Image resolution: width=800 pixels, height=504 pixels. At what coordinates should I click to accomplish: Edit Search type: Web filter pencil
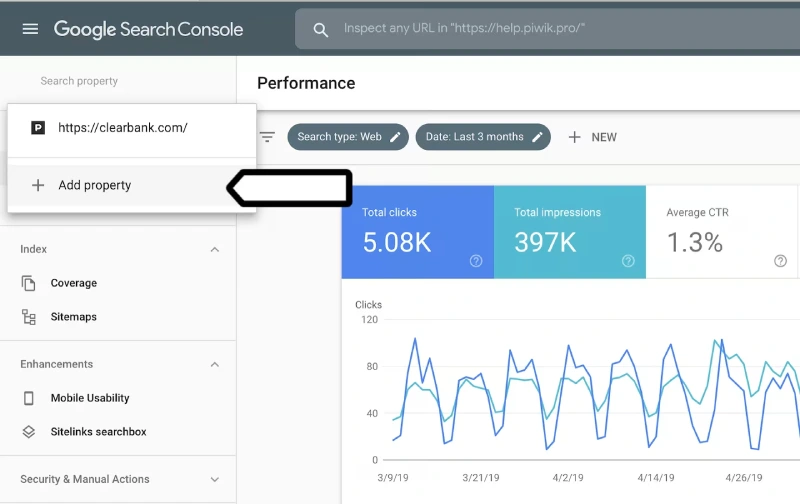[395, 137]
